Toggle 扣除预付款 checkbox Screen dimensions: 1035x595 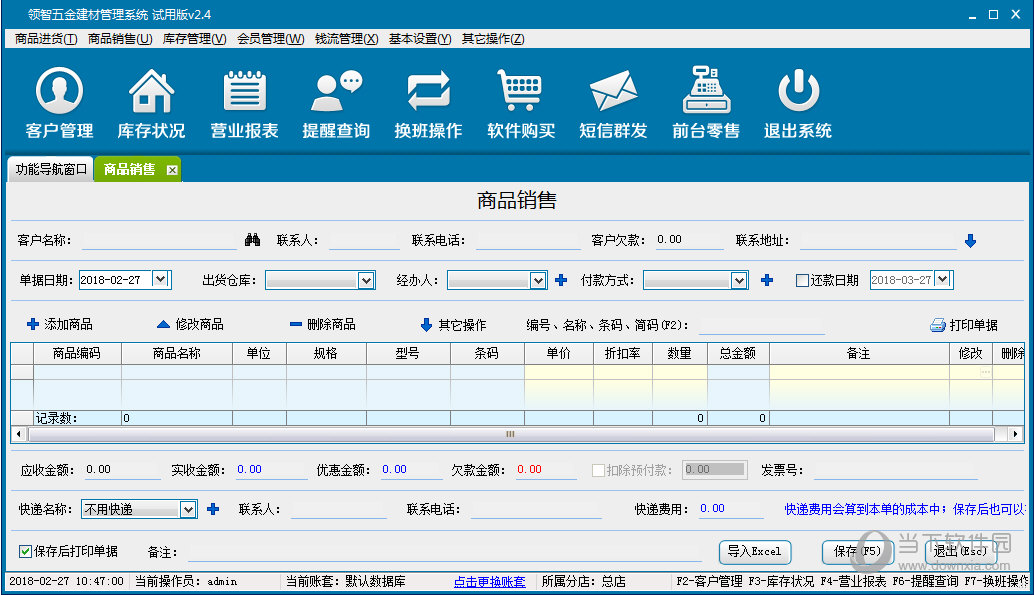pyautogui.click(x=598, y=470)
